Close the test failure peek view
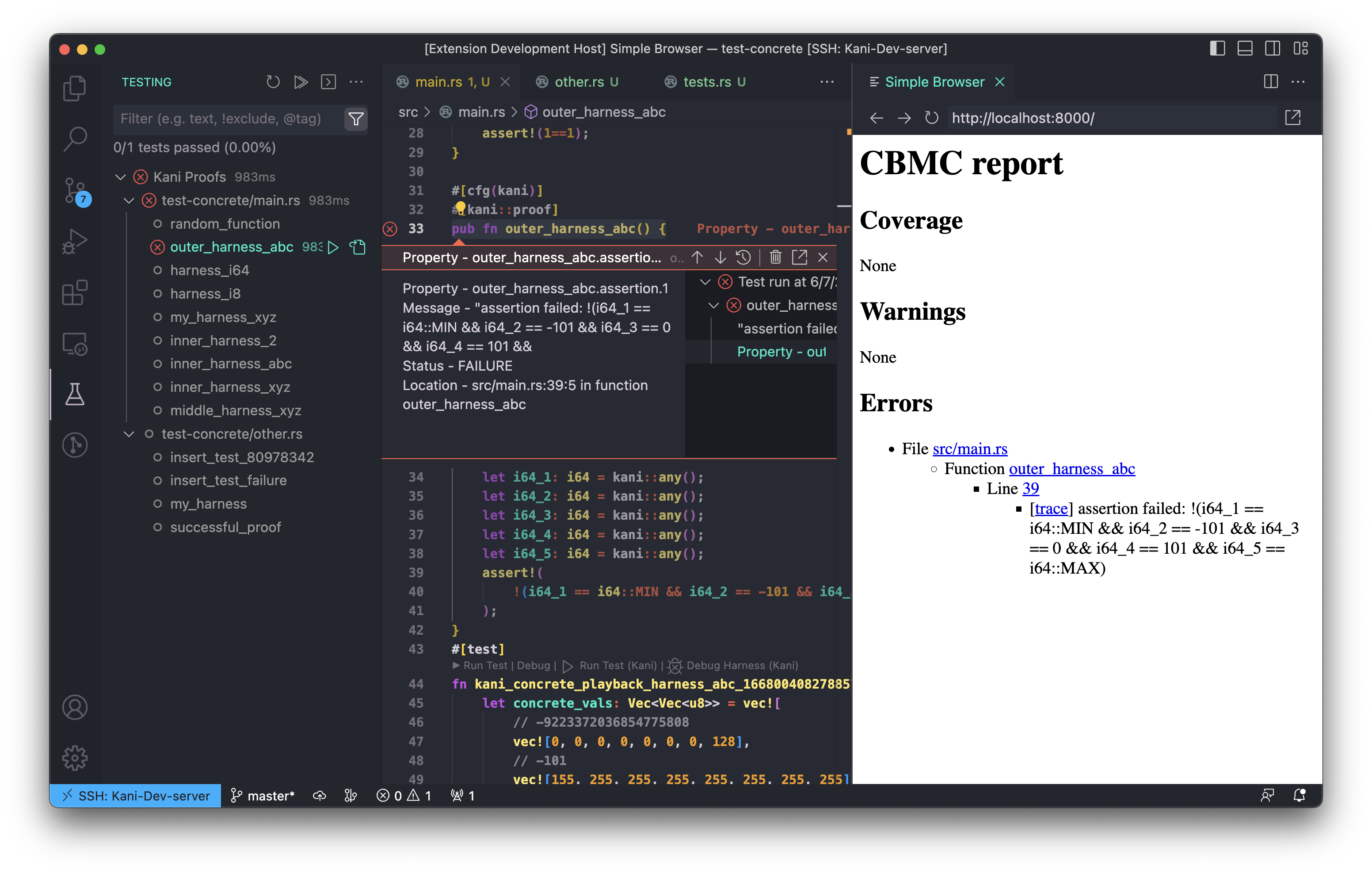 pyautogui.click(x=823, y=257)
